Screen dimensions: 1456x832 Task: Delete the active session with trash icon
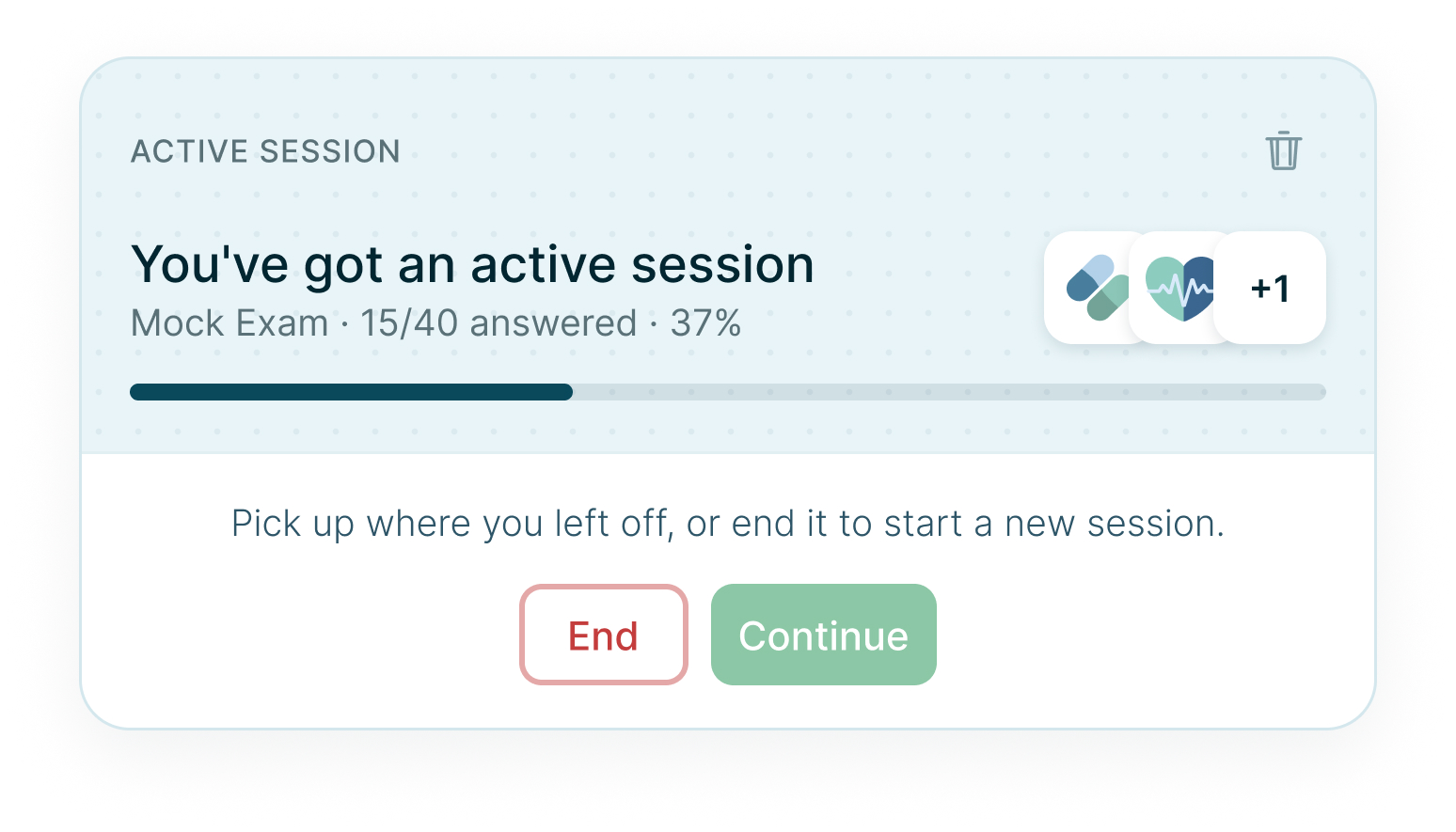coord(1283,150)
